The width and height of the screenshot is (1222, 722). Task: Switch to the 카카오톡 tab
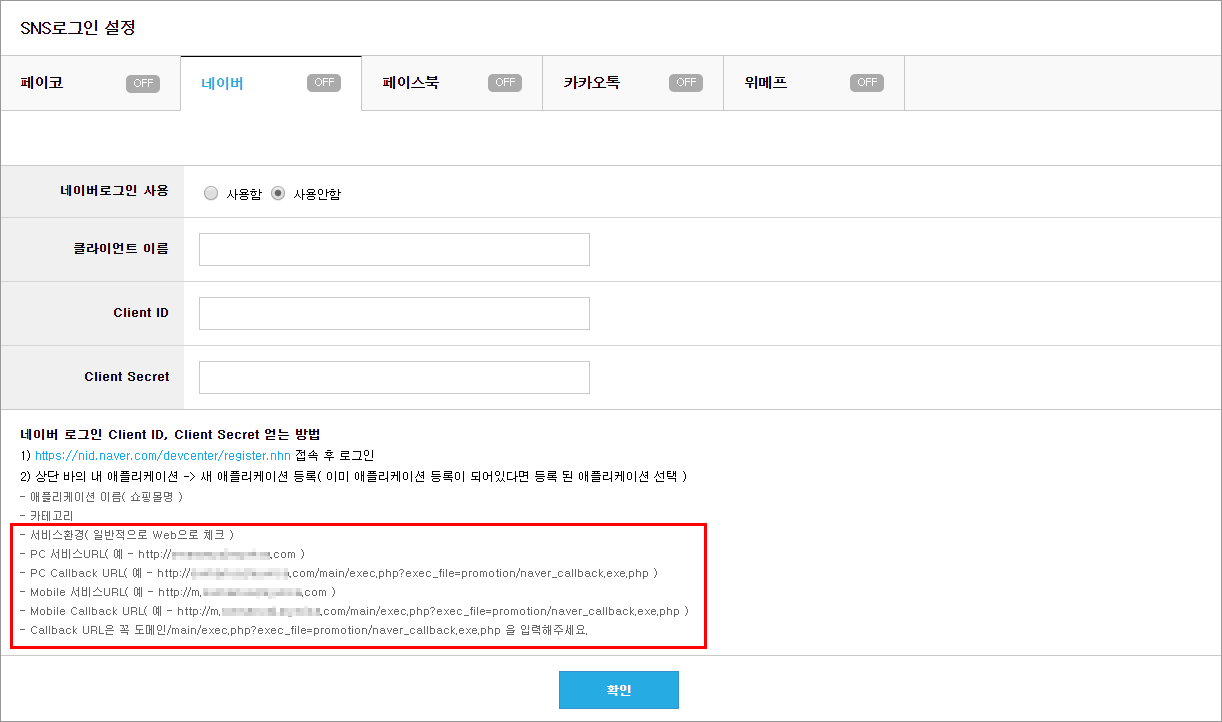pyautogui.click(x=591, y=83)
